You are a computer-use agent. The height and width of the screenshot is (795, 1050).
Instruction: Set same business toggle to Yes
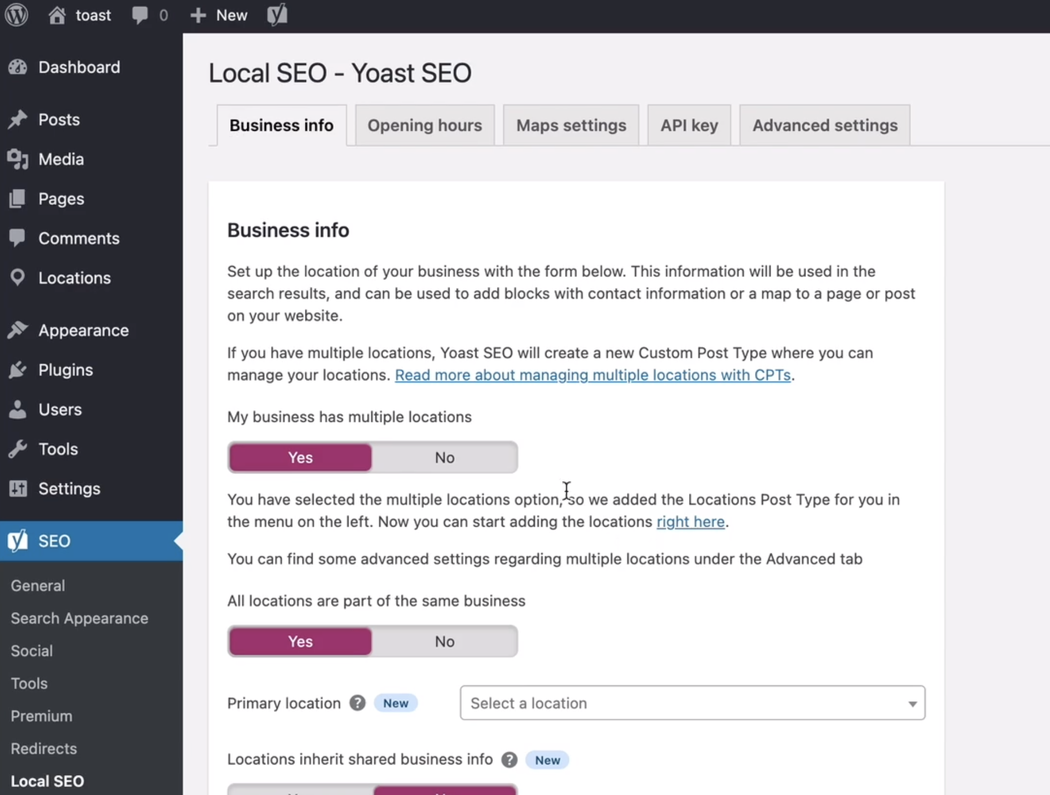pos(301,642)
